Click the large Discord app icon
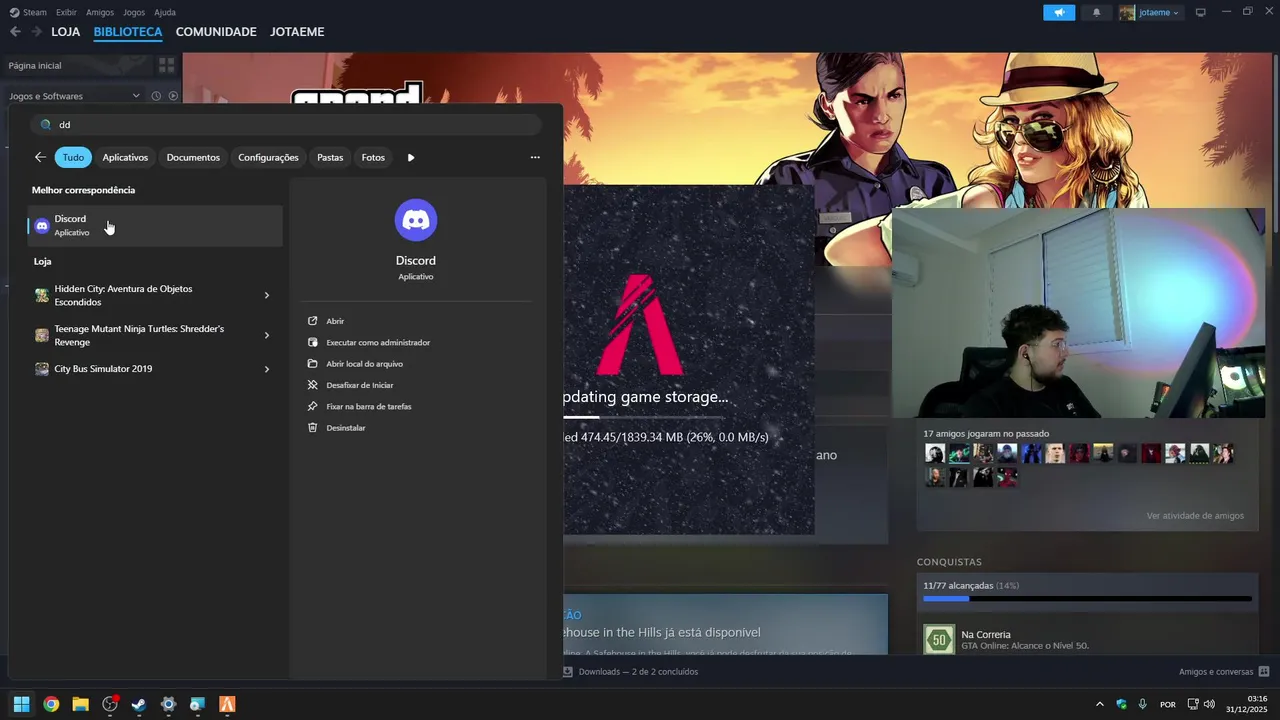Screen dimensions: 1280x720 click(x=416, y=220)
